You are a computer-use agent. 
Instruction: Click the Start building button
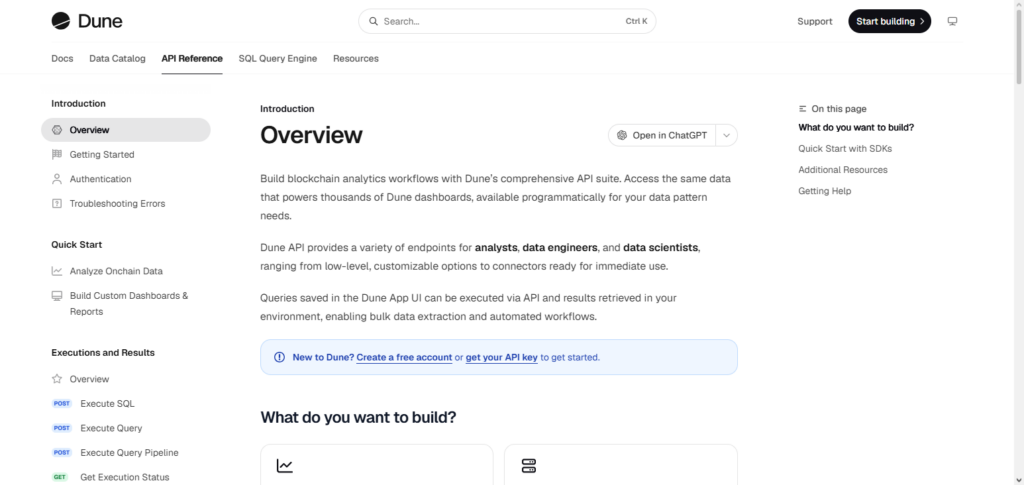pos(889,22)
